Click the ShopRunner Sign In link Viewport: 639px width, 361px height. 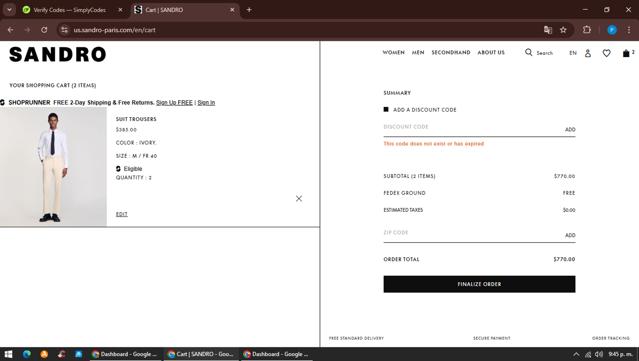coord(206,103)
